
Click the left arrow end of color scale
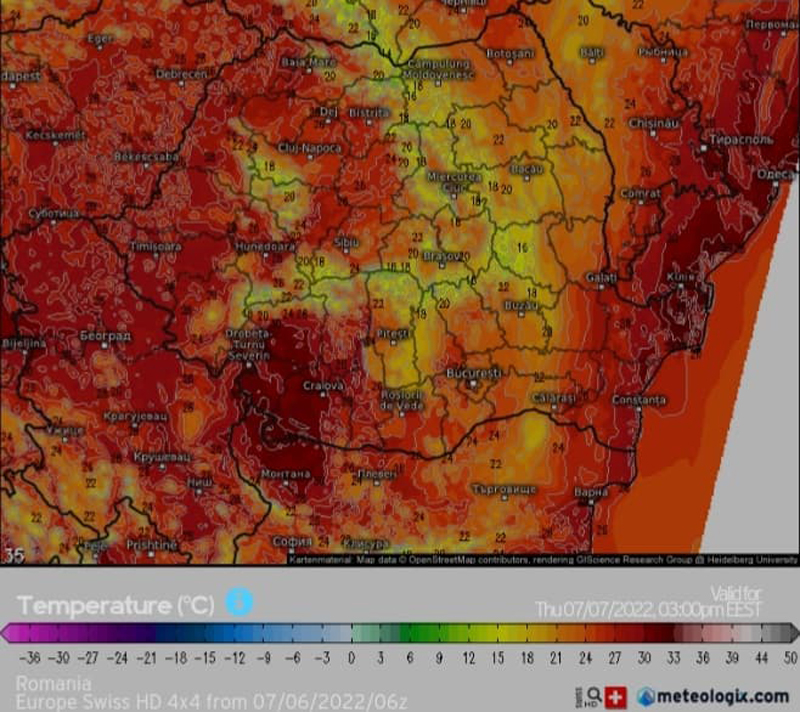(7, 633)
